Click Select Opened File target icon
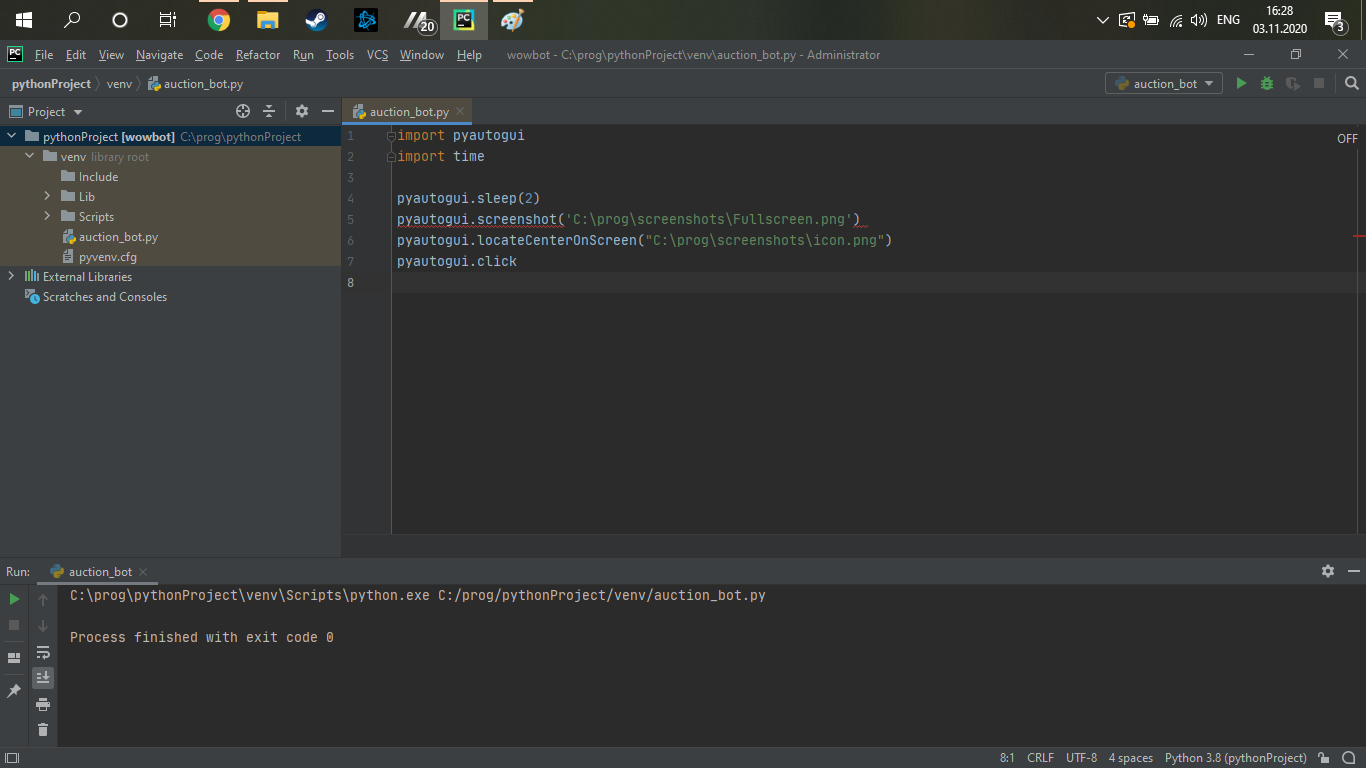Screen dimensions: 1366x768 (x=243, y=112)
